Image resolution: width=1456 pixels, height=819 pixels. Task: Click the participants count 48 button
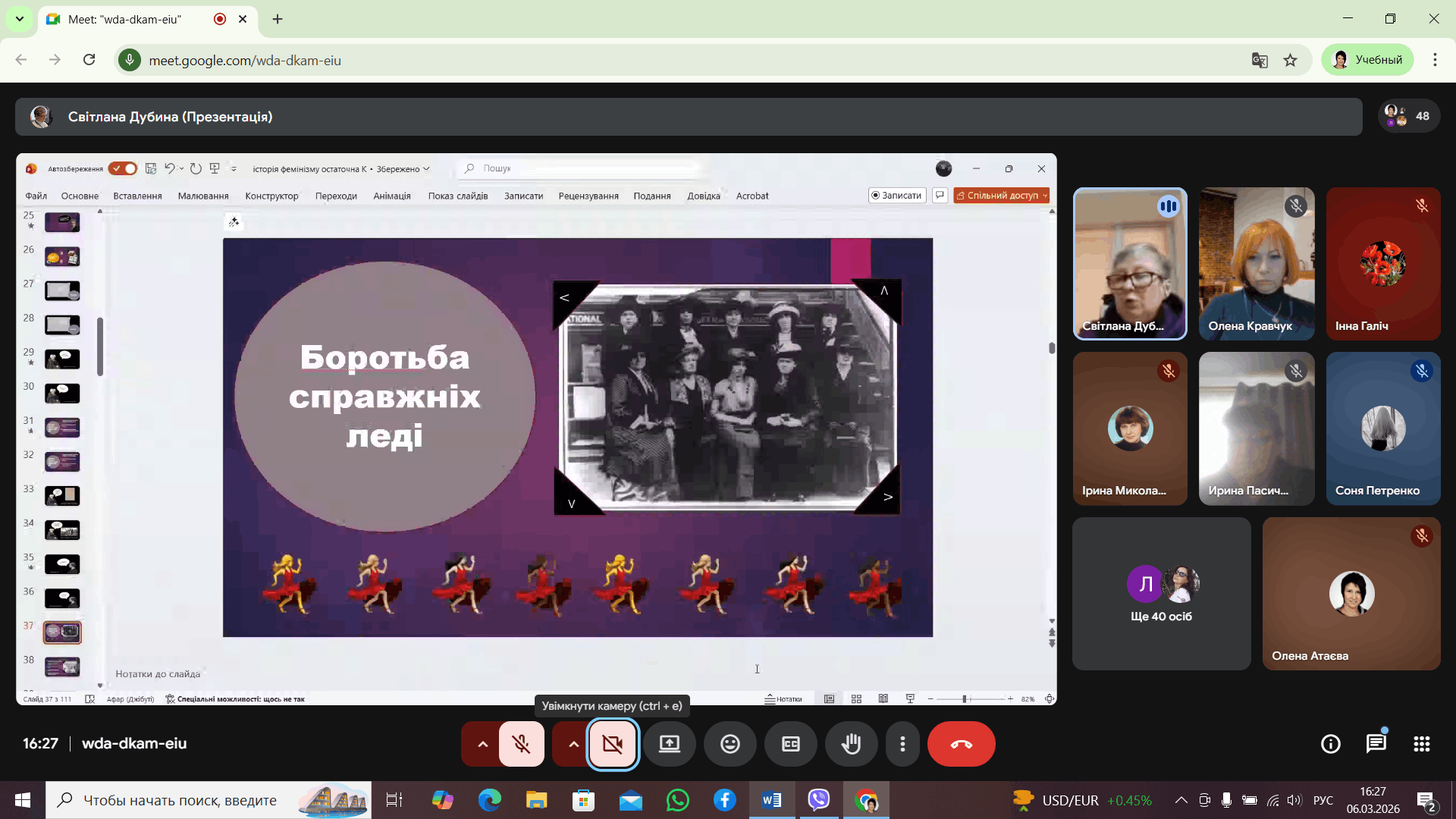tap(1409, 116)
